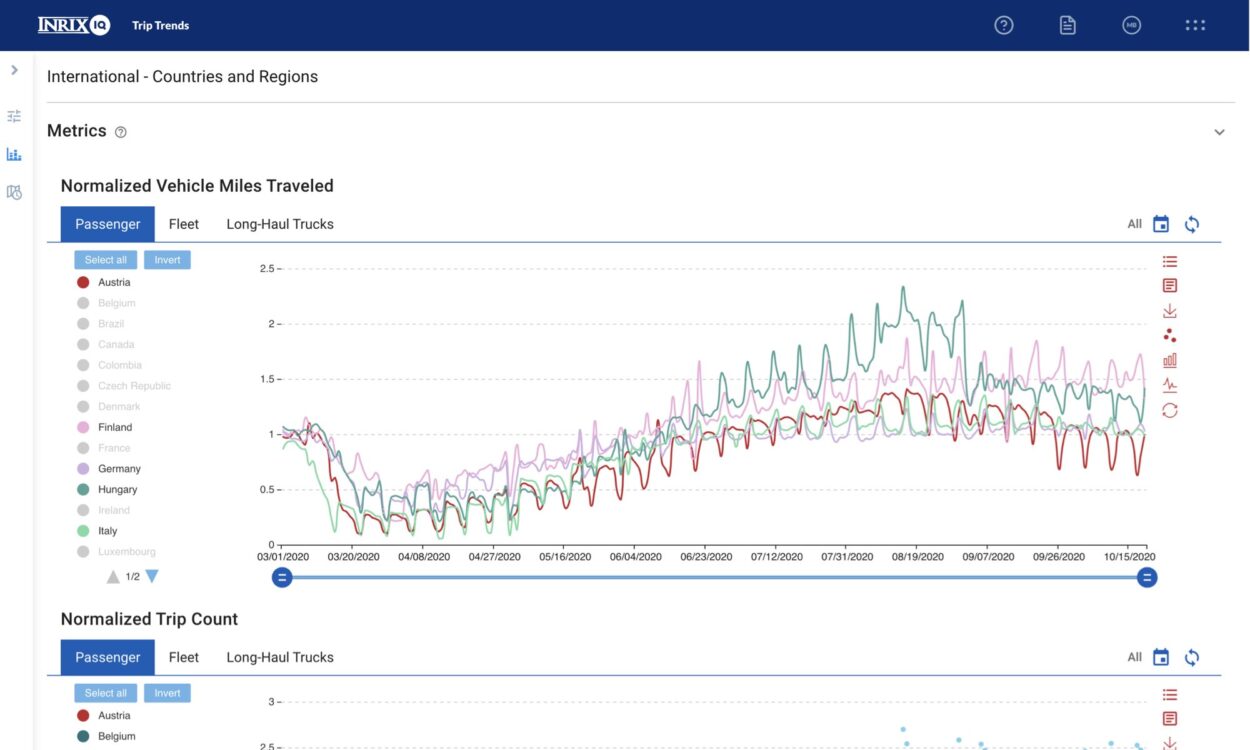
Task: Click the Invert selection button
Action: tap(167, 259)
